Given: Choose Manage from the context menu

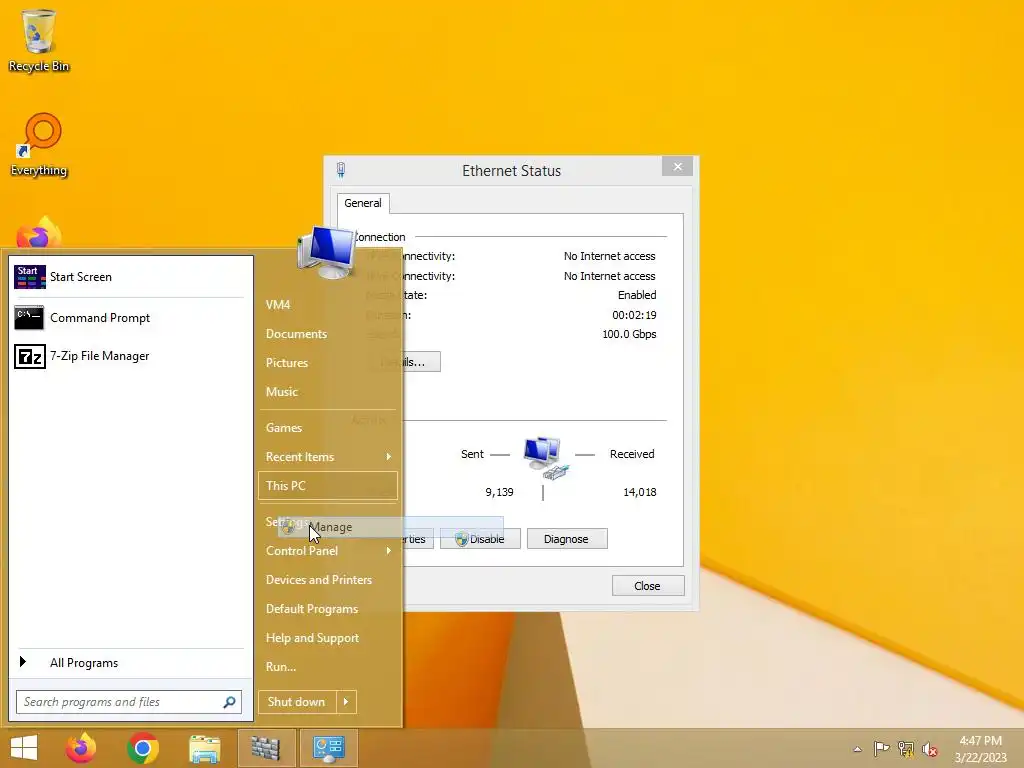Looking at the screenshot, I should tap(391, 527).
